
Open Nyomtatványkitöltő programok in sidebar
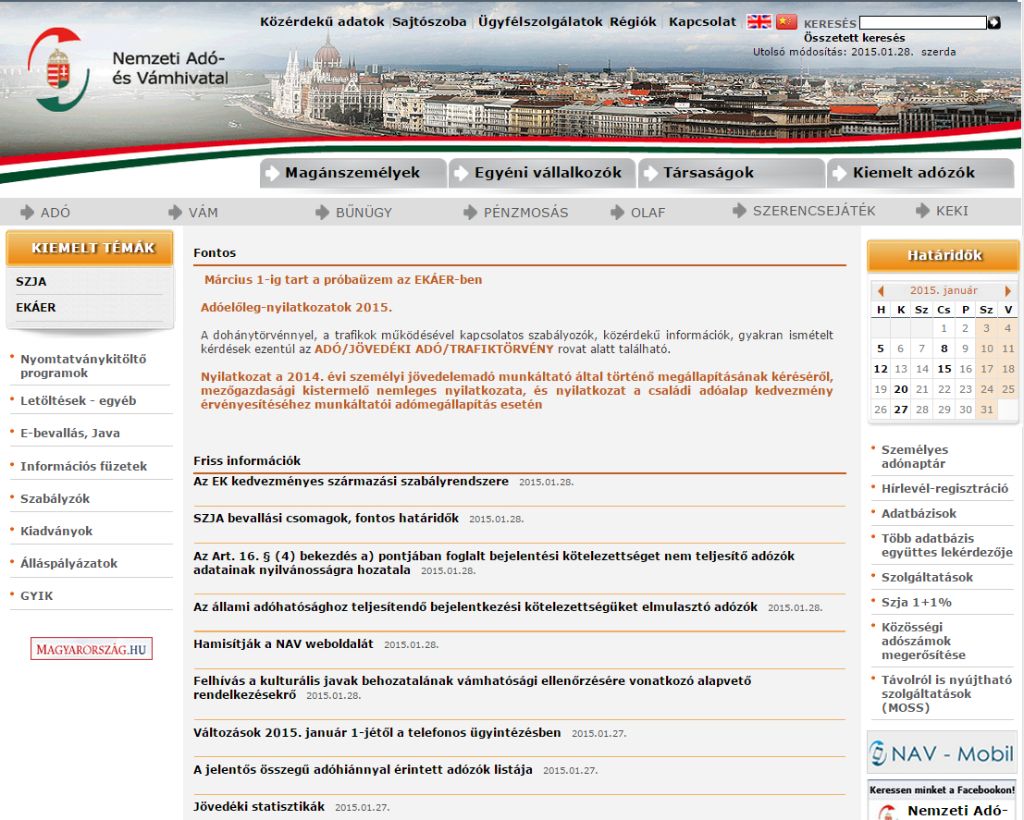pyautogui.click(x=83, y=366)
